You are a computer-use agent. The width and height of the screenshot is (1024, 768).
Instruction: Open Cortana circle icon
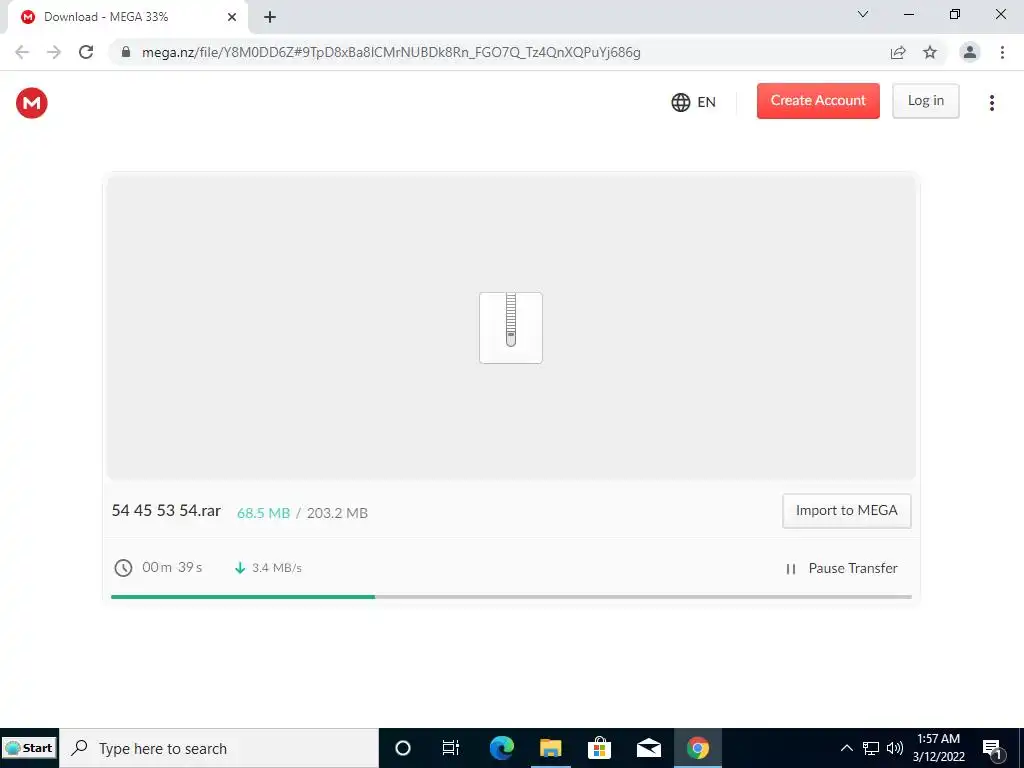pos(403,748)
